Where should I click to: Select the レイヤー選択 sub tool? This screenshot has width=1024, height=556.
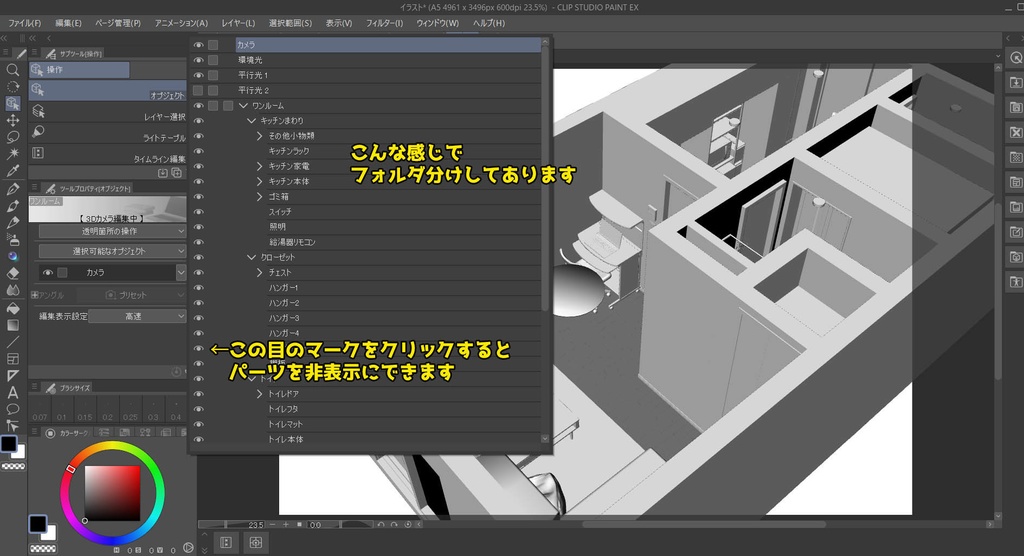point(108,112)
